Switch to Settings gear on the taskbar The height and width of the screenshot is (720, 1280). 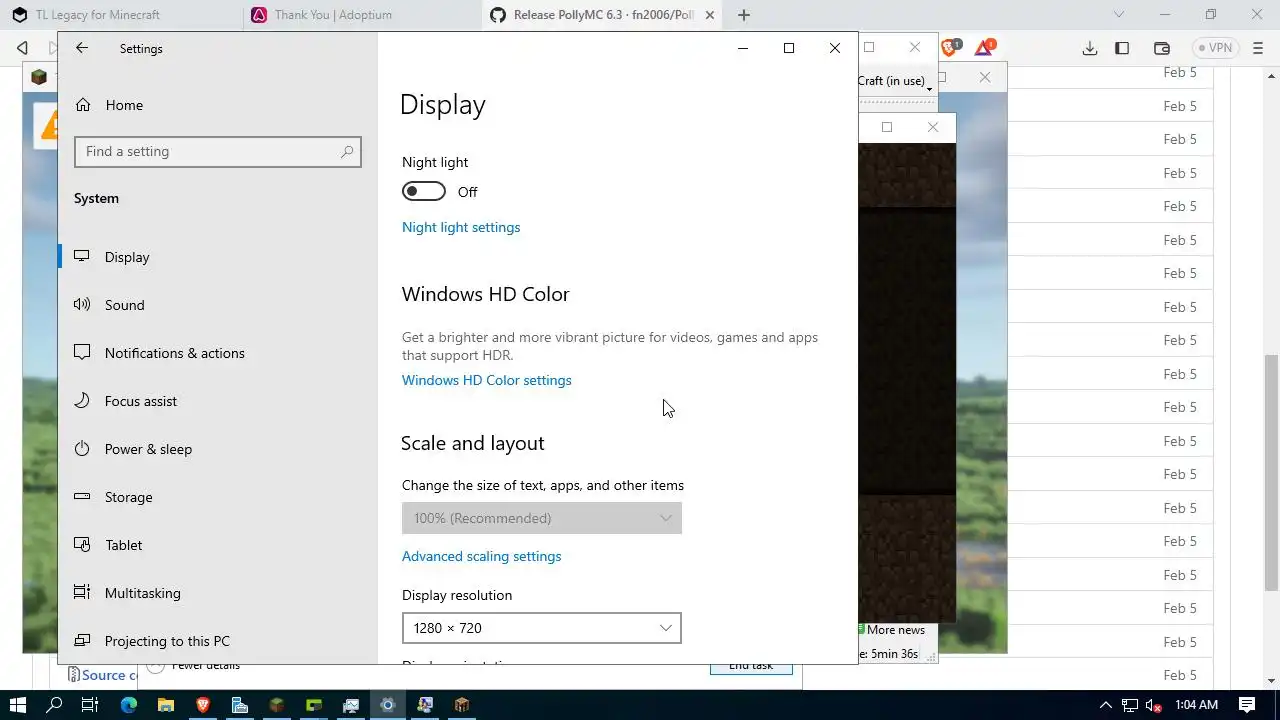tap(388, 705)
